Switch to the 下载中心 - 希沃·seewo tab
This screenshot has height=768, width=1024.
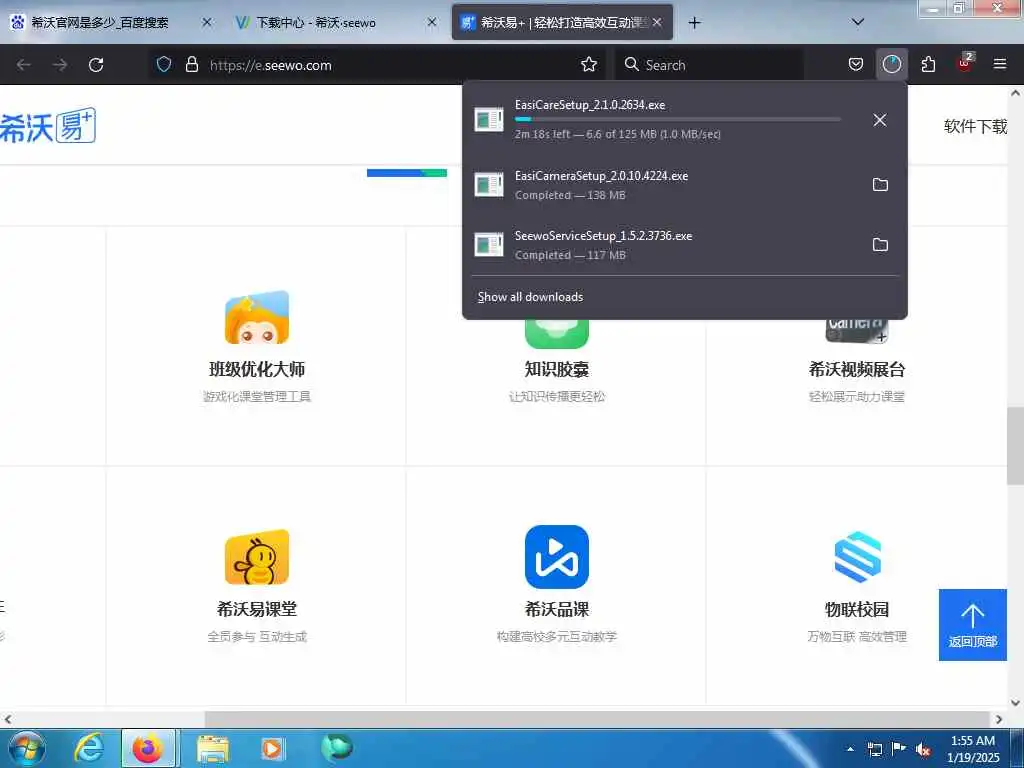coord(315,23)
